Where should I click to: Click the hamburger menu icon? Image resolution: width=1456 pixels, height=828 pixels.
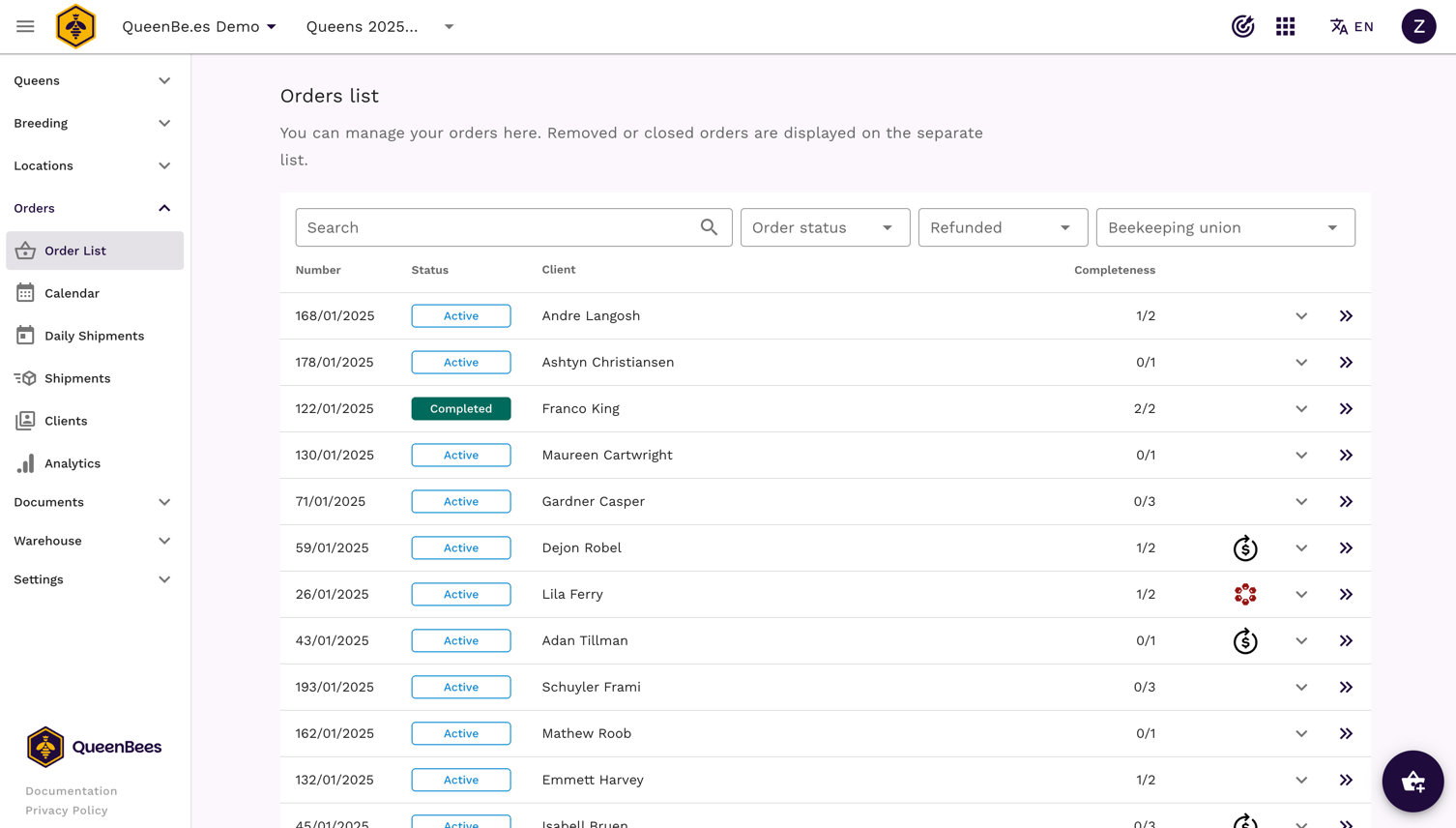point(25,26)
